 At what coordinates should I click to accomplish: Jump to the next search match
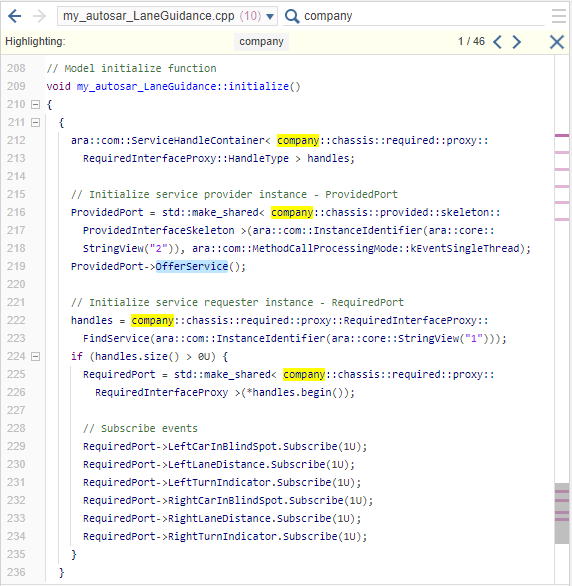(x=516, y=42)
